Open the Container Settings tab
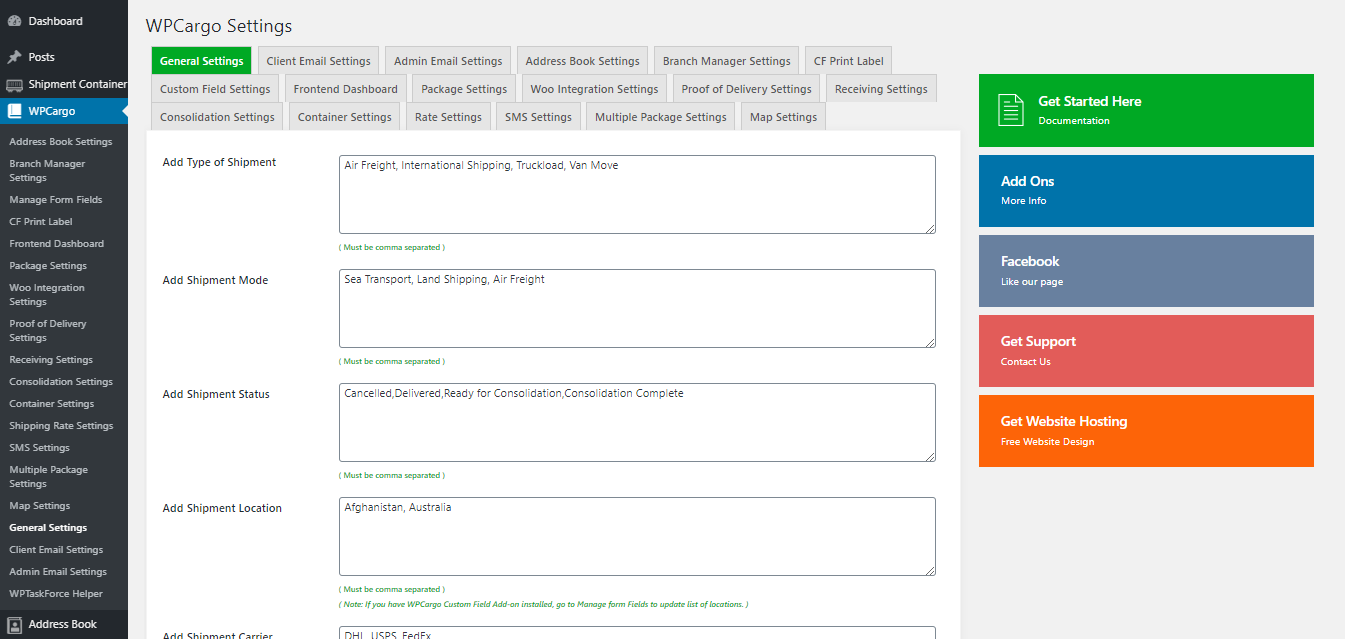 pos(344,117)
